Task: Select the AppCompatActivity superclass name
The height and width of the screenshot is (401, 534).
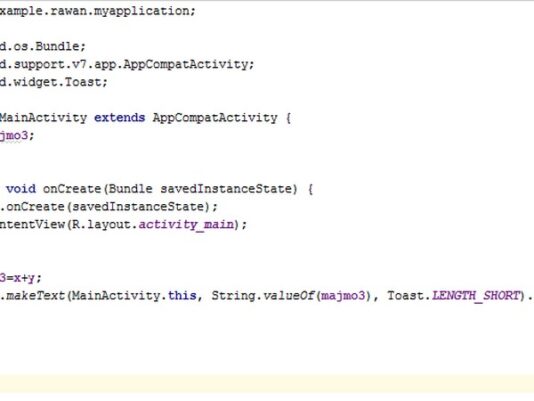Action: pos(215,118)
